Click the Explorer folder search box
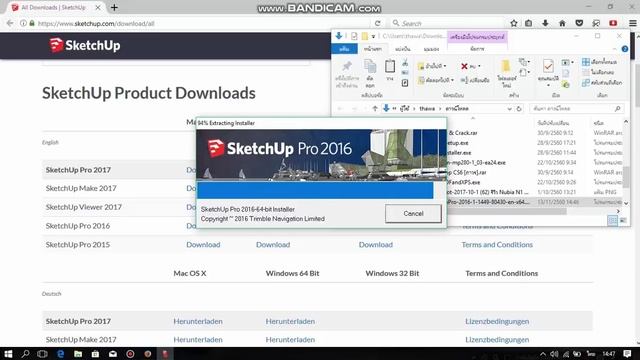640x360 pixels. click(x=576, y=109)
